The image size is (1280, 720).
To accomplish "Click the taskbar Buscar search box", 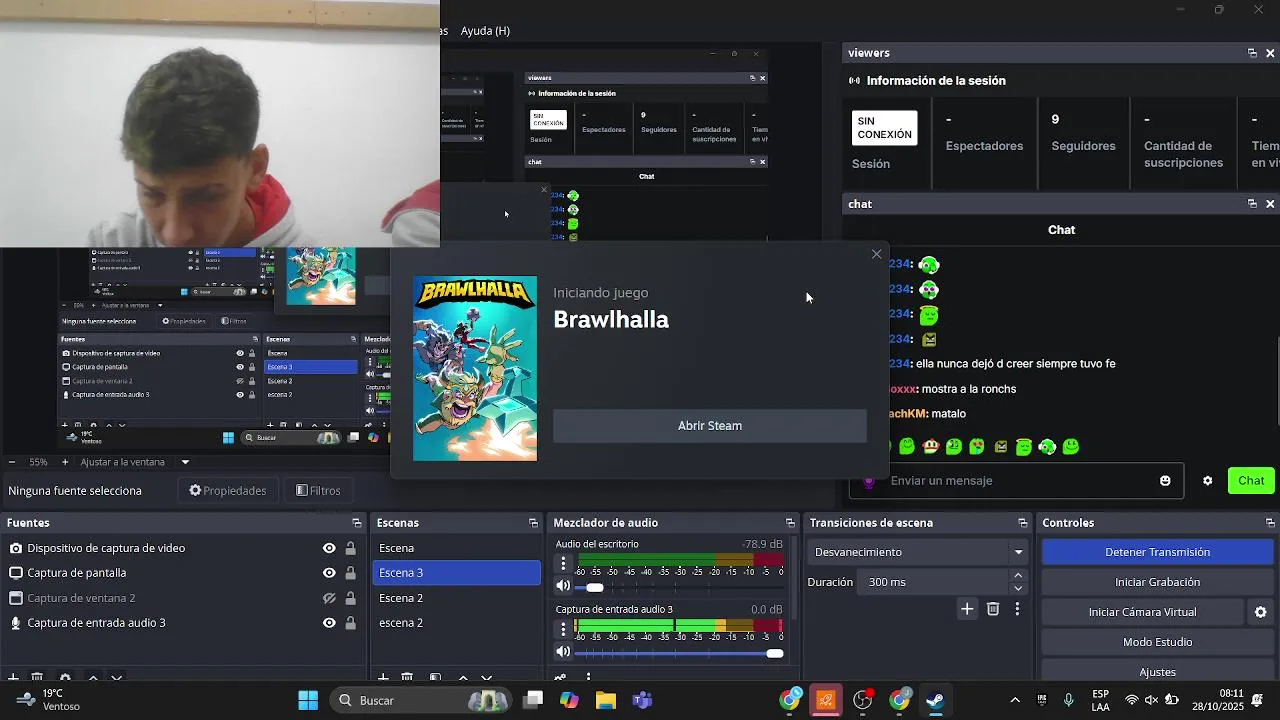I will pos(423,700).
